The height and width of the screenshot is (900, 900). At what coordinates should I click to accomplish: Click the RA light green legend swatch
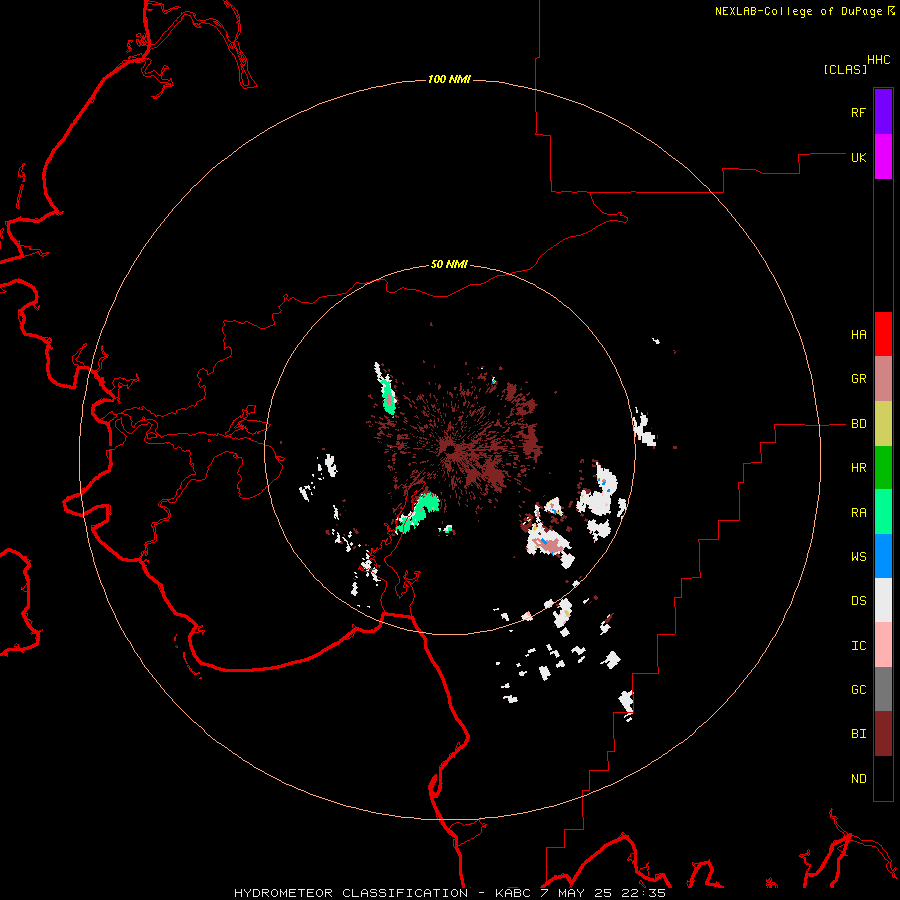click(x=883, y=512)
